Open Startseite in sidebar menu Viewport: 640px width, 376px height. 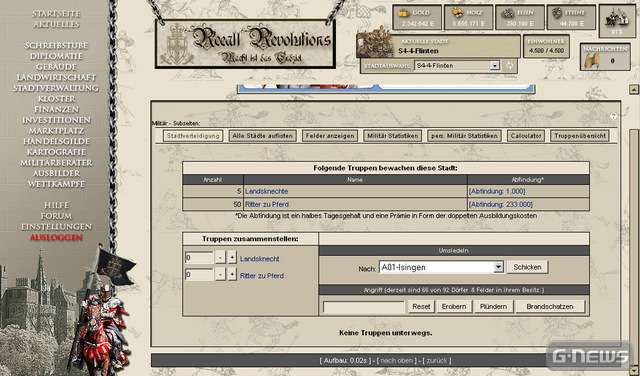pos(56,14)
